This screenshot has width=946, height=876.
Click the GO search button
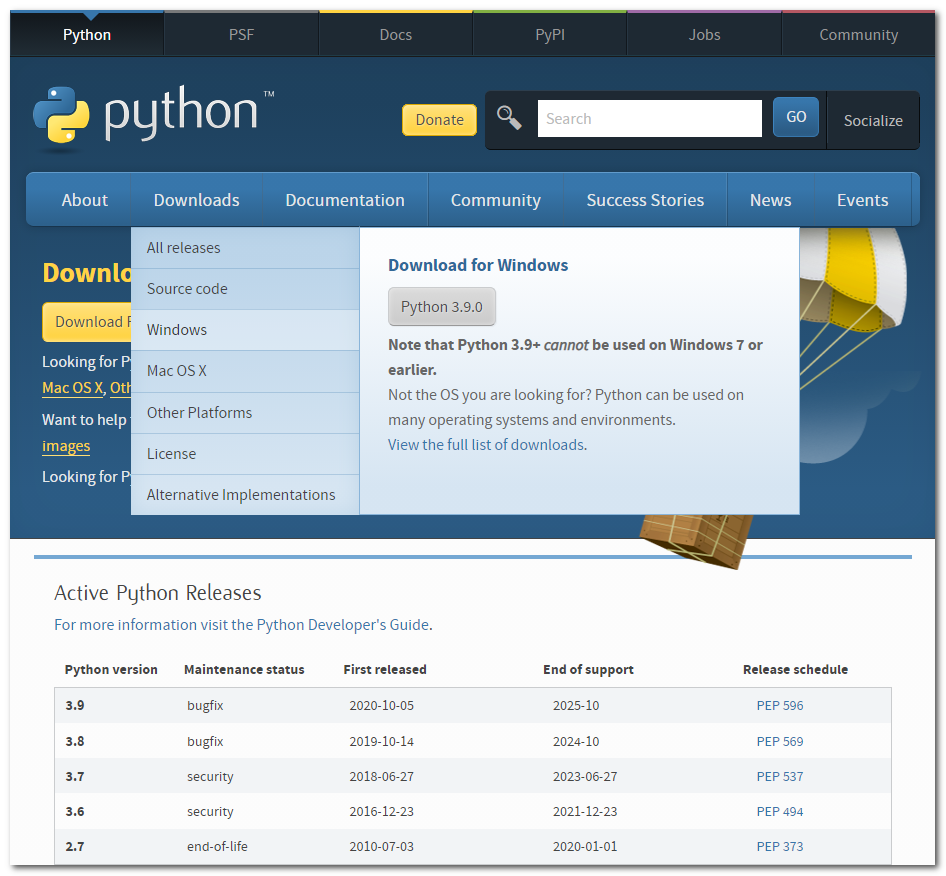(796, 116)
